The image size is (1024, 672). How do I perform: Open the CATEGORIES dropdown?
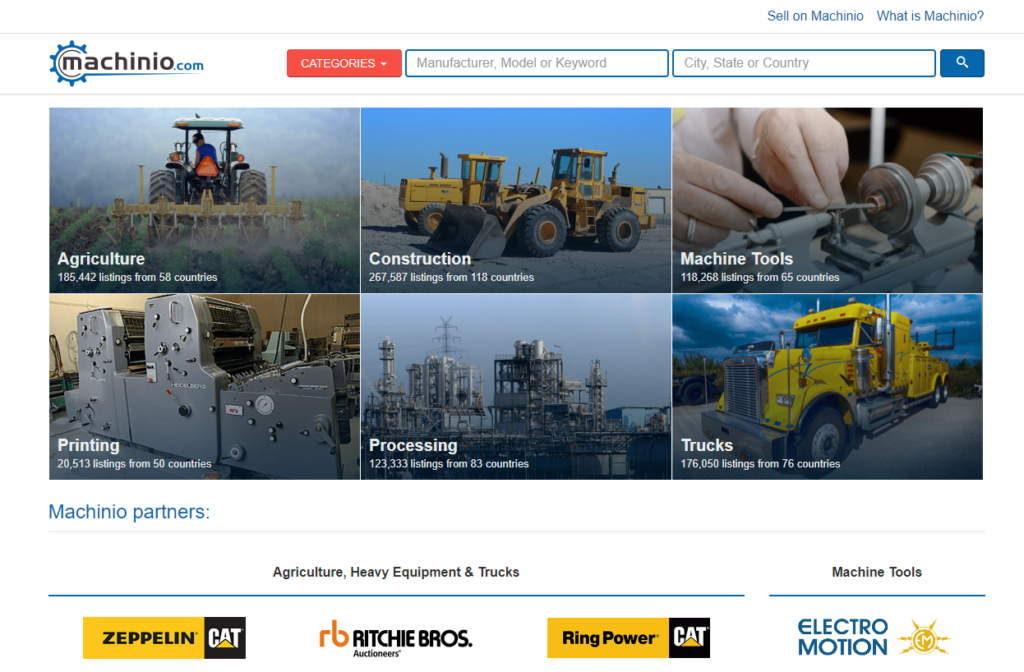(x=344, y=62)
